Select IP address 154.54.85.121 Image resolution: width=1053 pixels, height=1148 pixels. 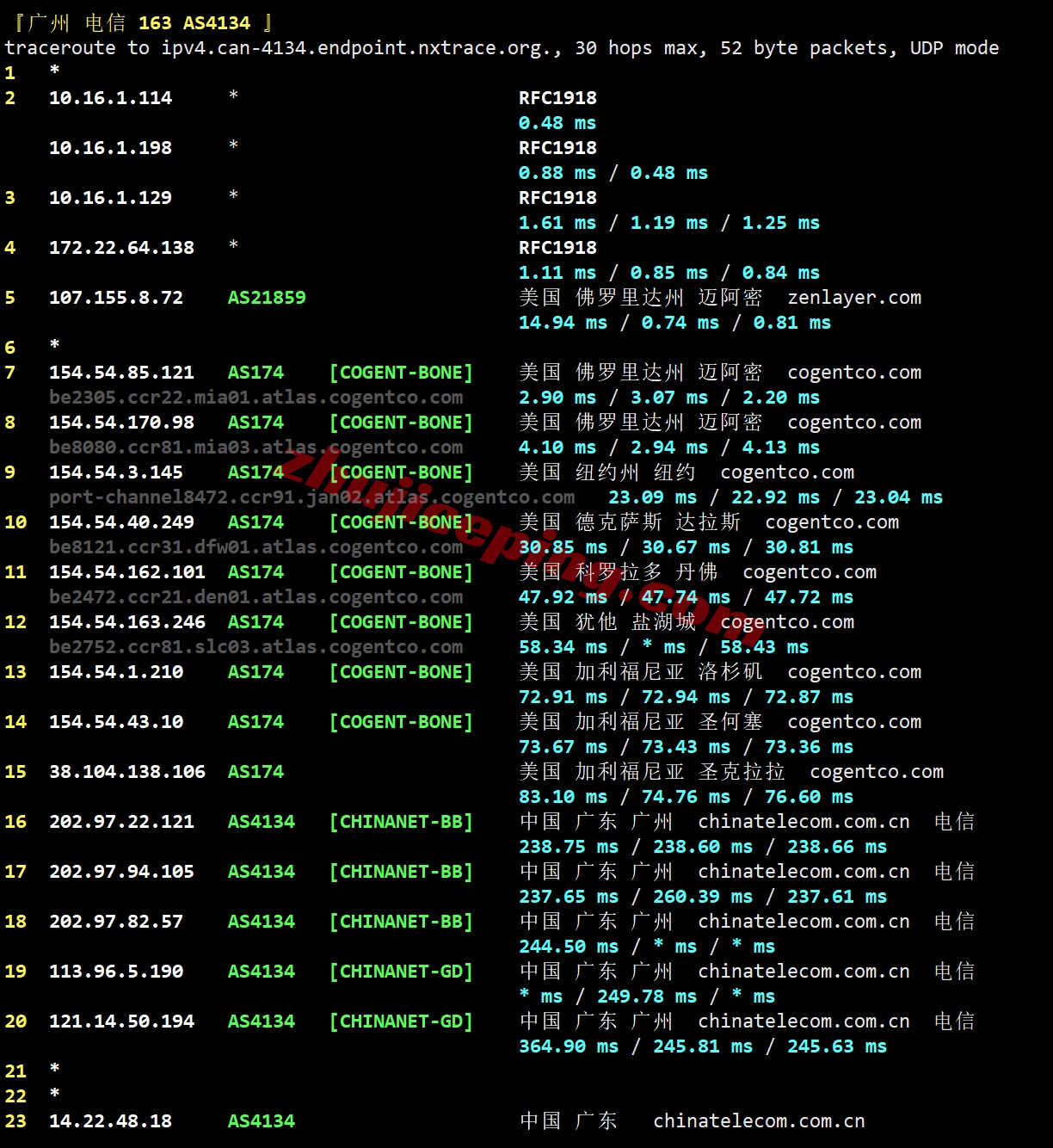[121, 373]
